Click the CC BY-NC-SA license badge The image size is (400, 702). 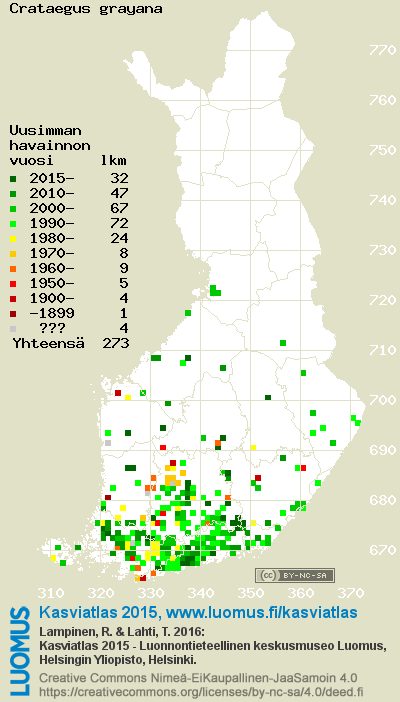295,575
